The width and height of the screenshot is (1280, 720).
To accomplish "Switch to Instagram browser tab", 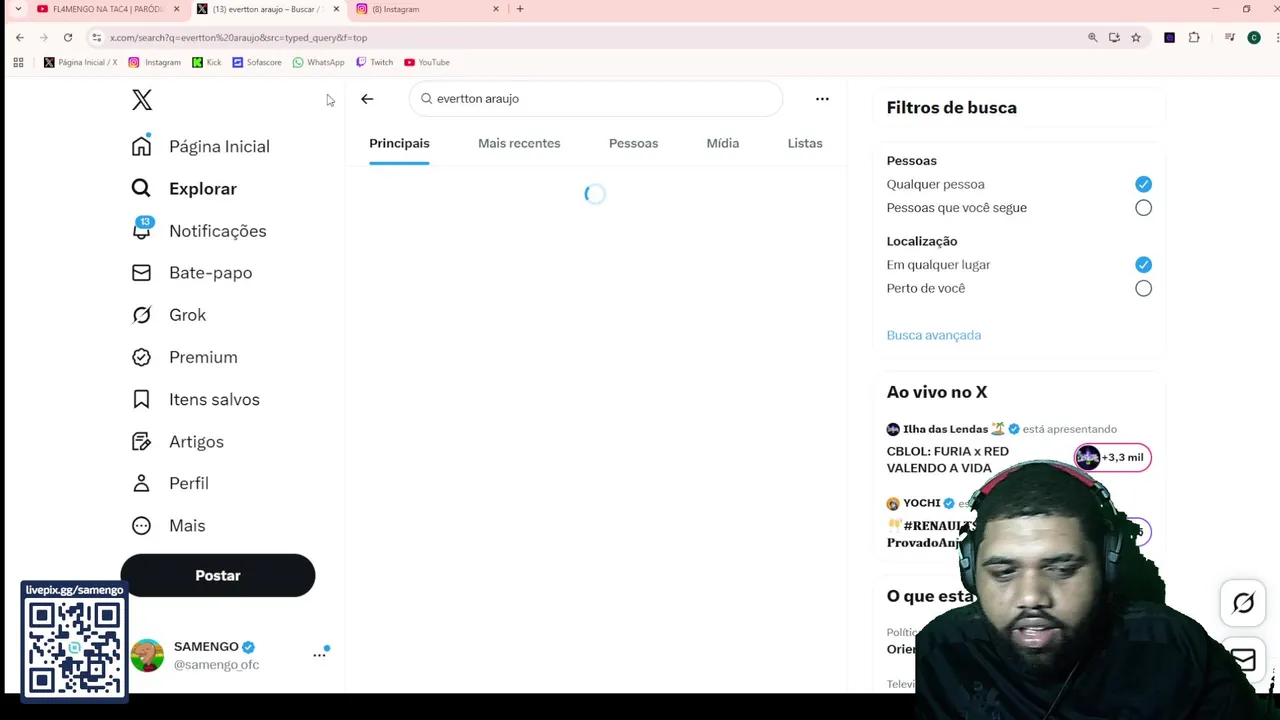I will [x=427, y=9].
